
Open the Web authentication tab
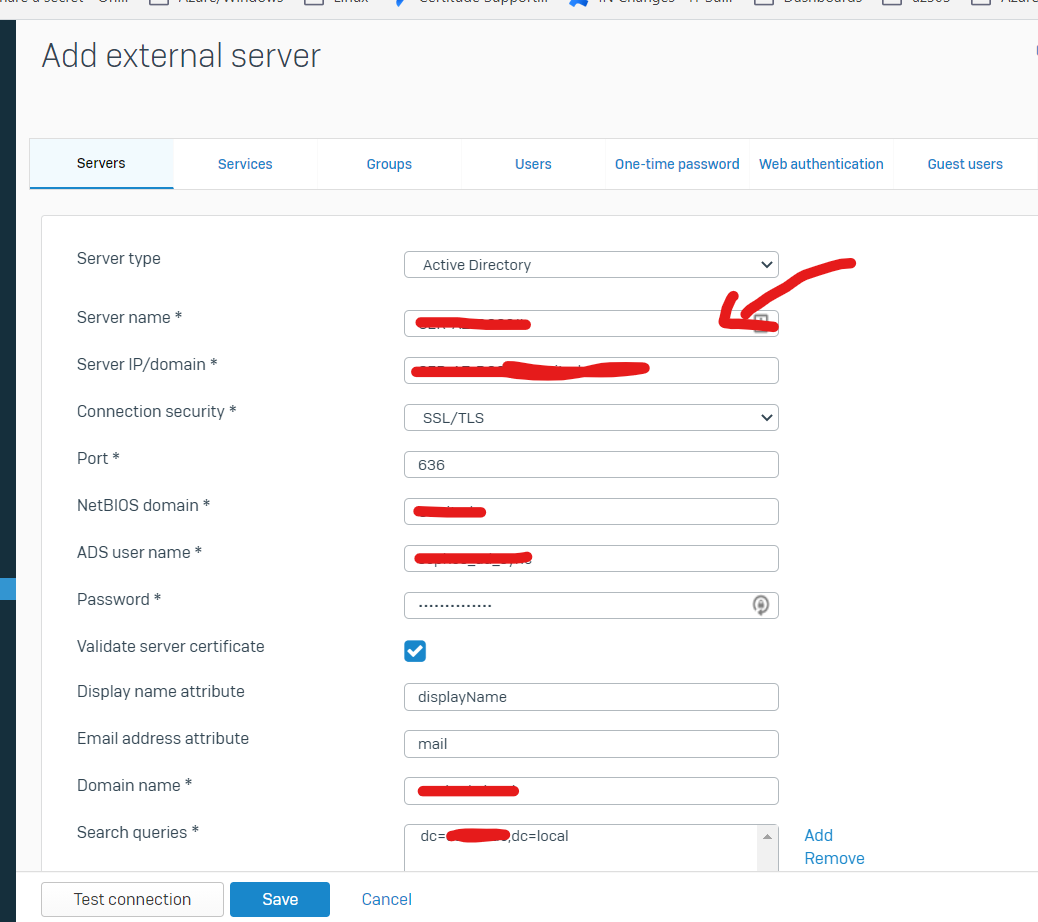[821, 164]
